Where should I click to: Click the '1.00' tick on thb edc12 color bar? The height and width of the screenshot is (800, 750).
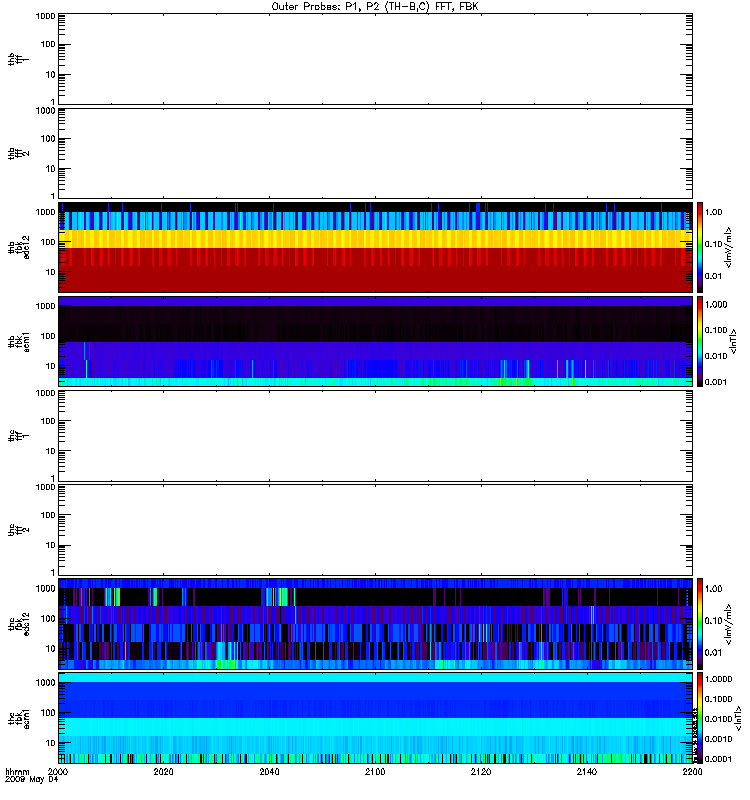coord(713,212)
